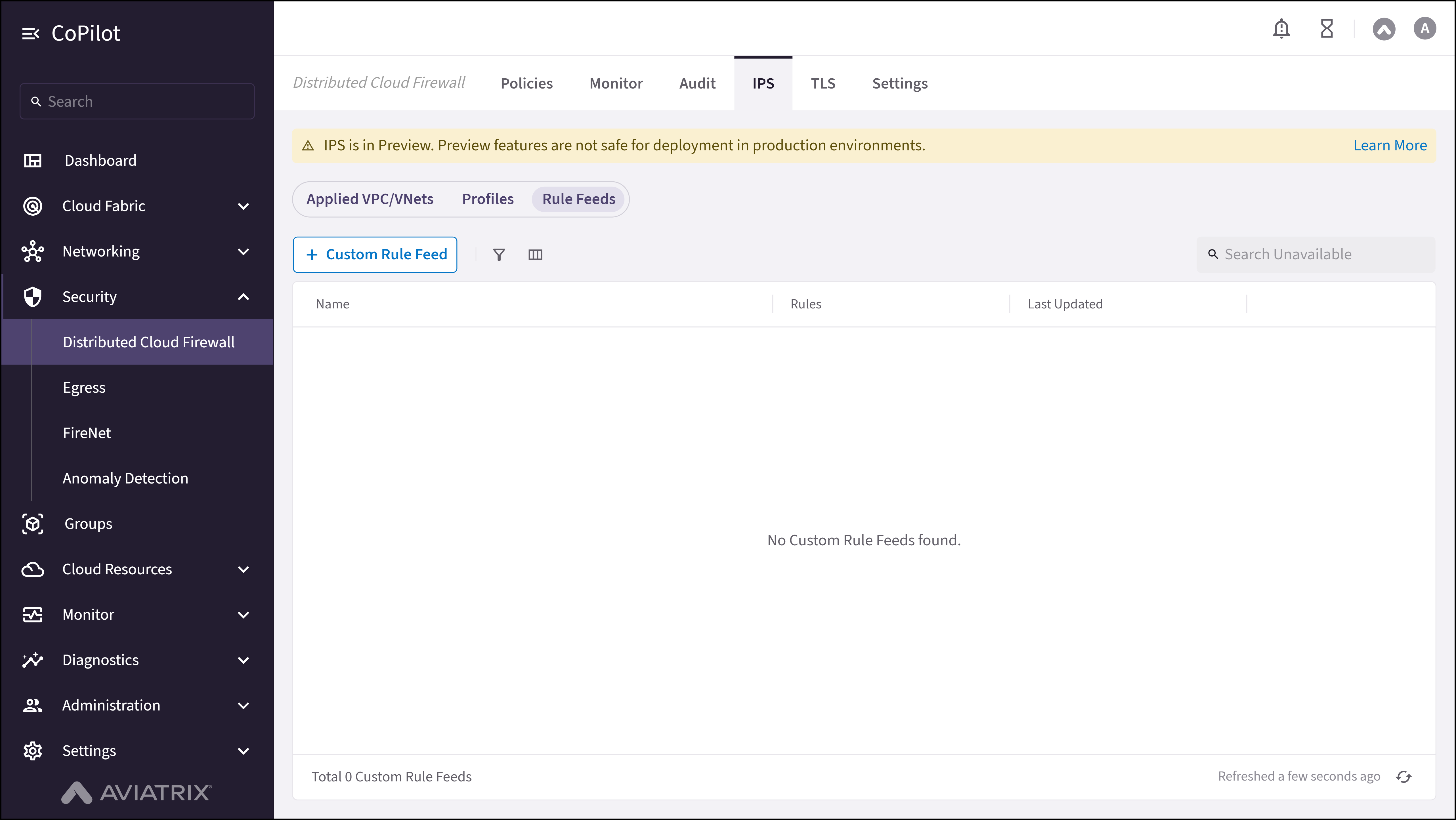Expand the Cloud Resources chevron
This screenshot has width=1456, height=820.
(x=244, y=570)
